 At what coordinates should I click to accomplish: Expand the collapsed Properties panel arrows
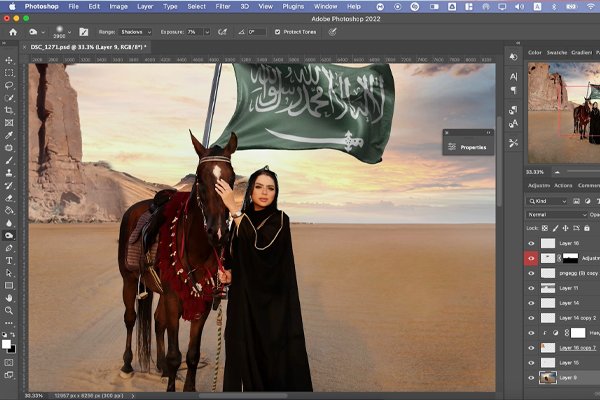click(x=488, y=133)
